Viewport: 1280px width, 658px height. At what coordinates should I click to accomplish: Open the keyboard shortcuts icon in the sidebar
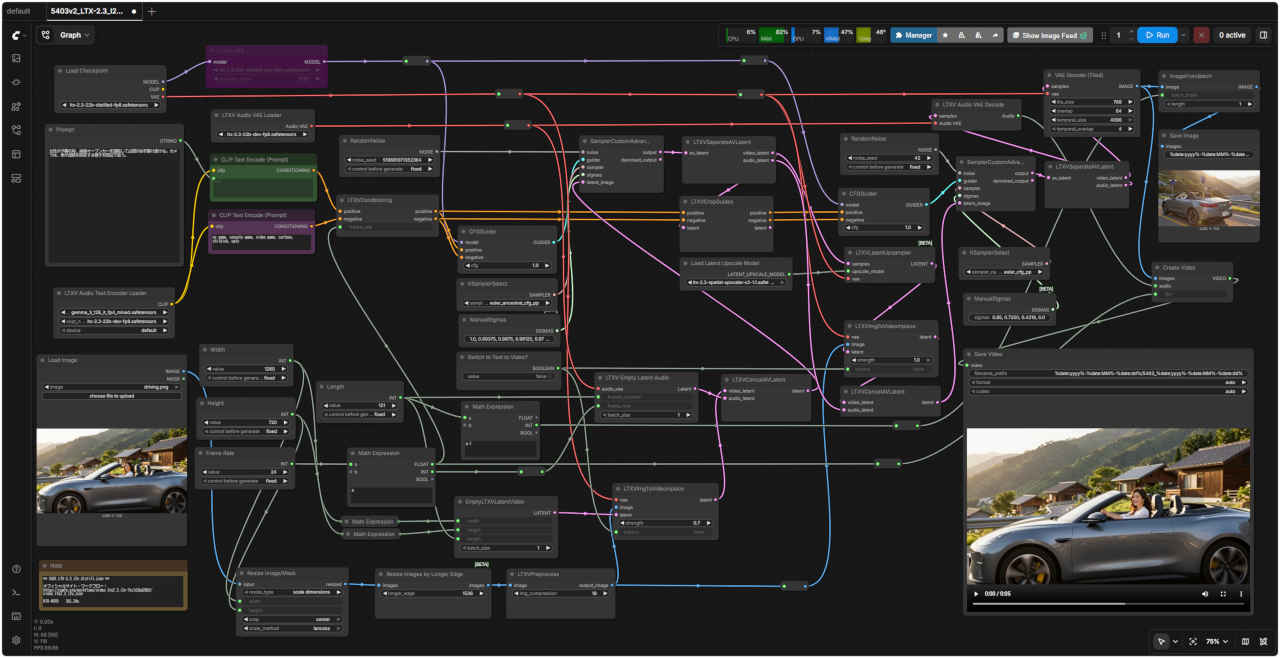[x=16, y=617]
